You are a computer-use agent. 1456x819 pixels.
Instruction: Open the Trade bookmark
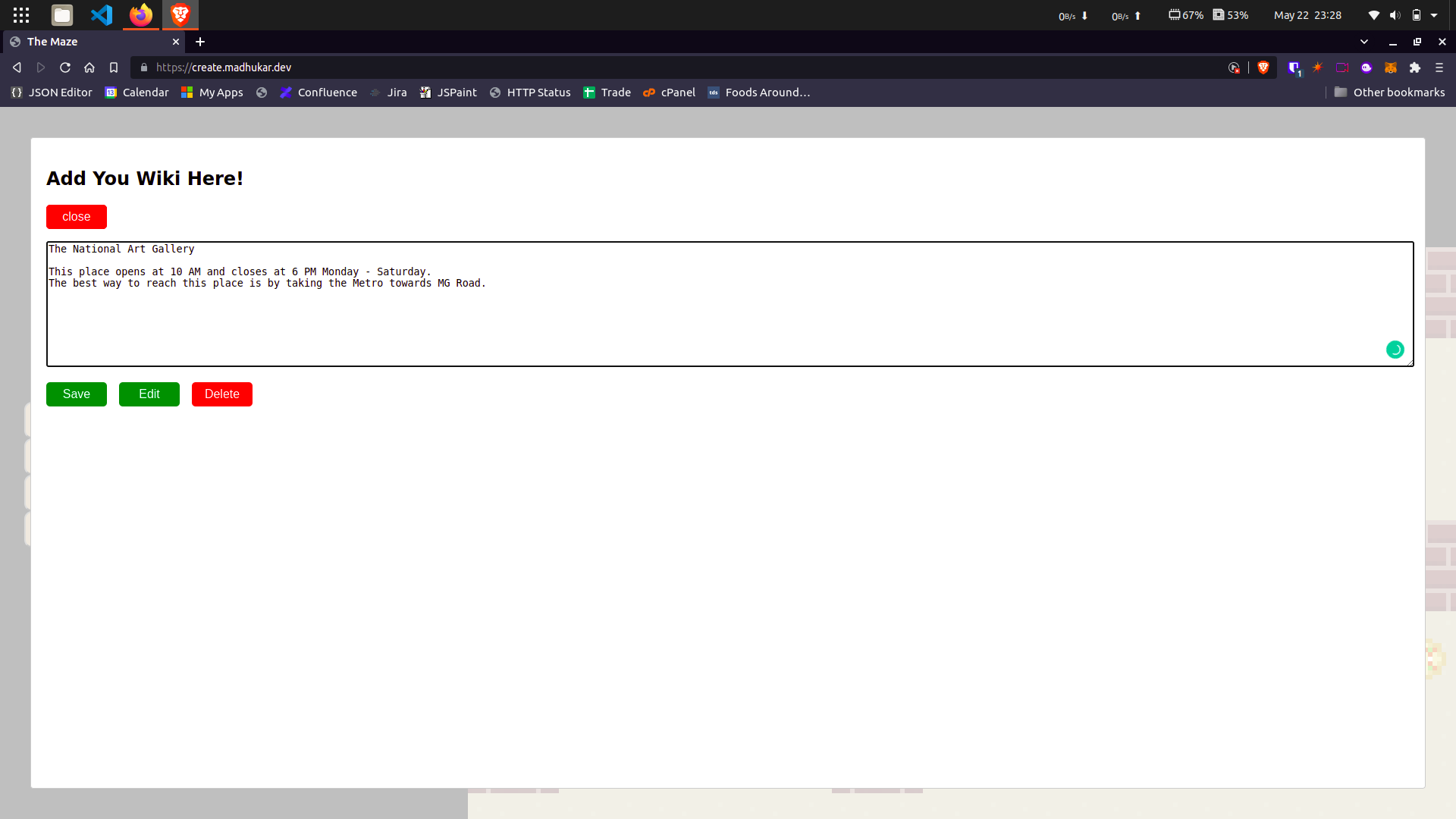pos(607,93)
